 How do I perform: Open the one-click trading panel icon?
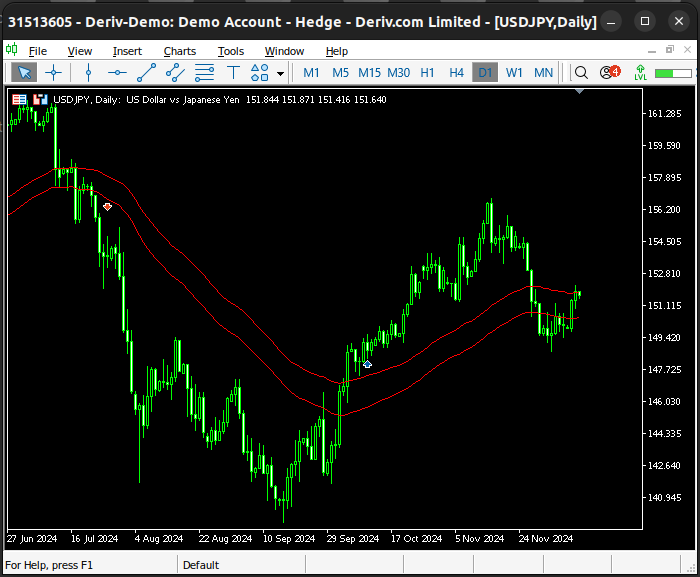point(40,100)
